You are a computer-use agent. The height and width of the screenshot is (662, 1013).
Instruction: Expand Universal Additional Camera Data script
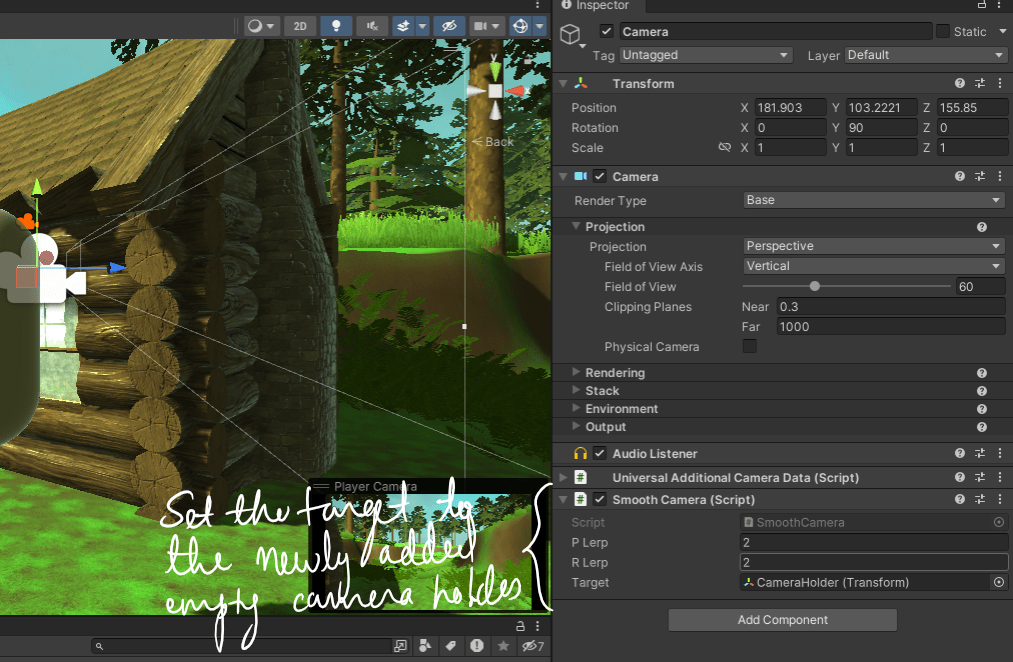coord(563,477)
